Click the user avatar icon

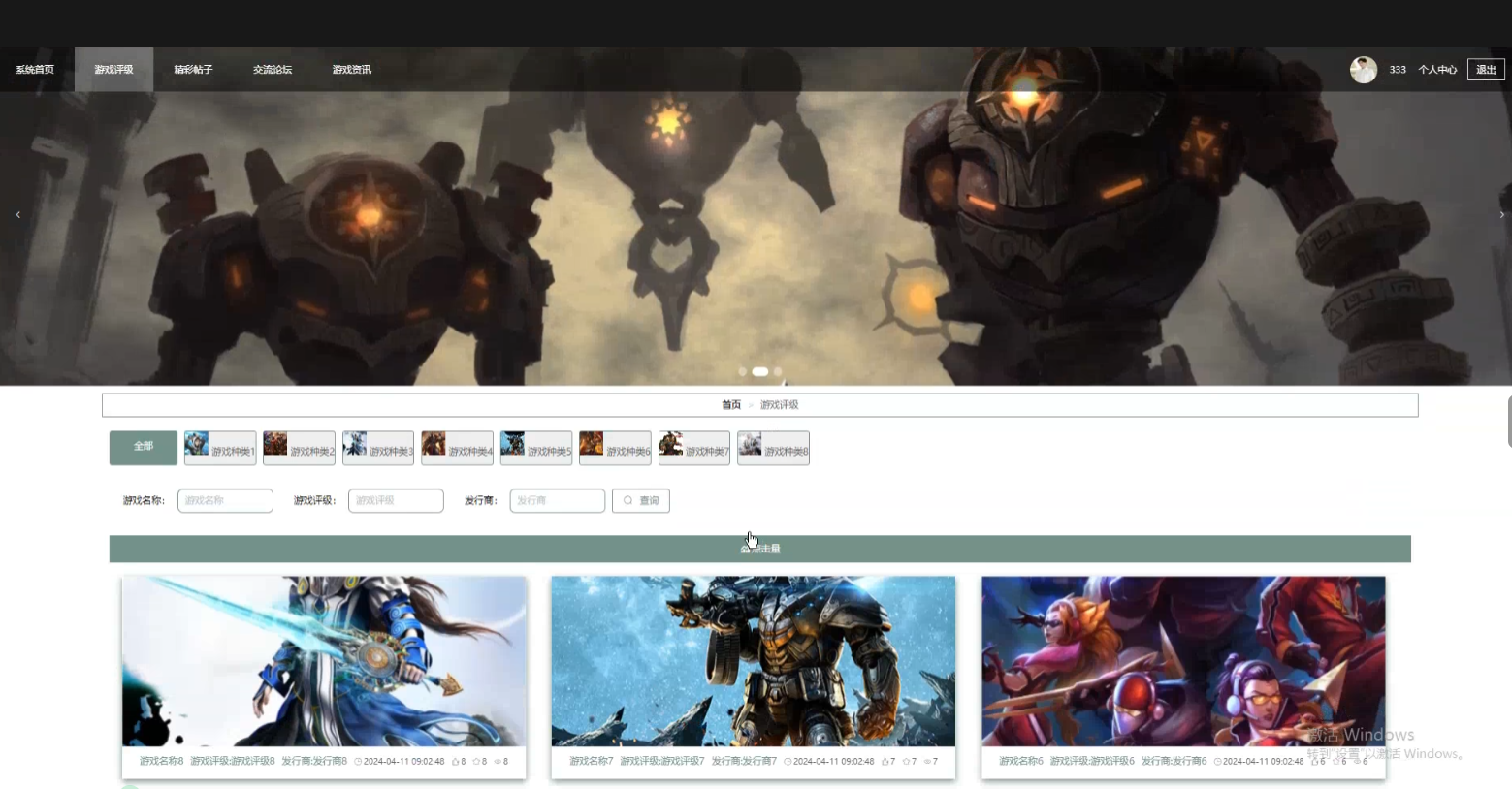pyautogui.click(x=1364, y=70)
